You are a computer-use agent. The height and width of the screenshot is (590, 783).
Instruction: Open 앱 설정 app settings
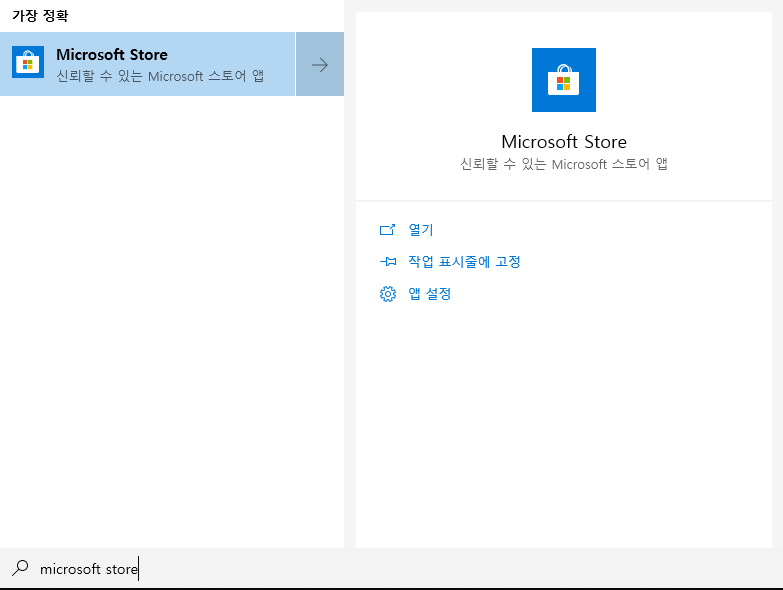430,294
